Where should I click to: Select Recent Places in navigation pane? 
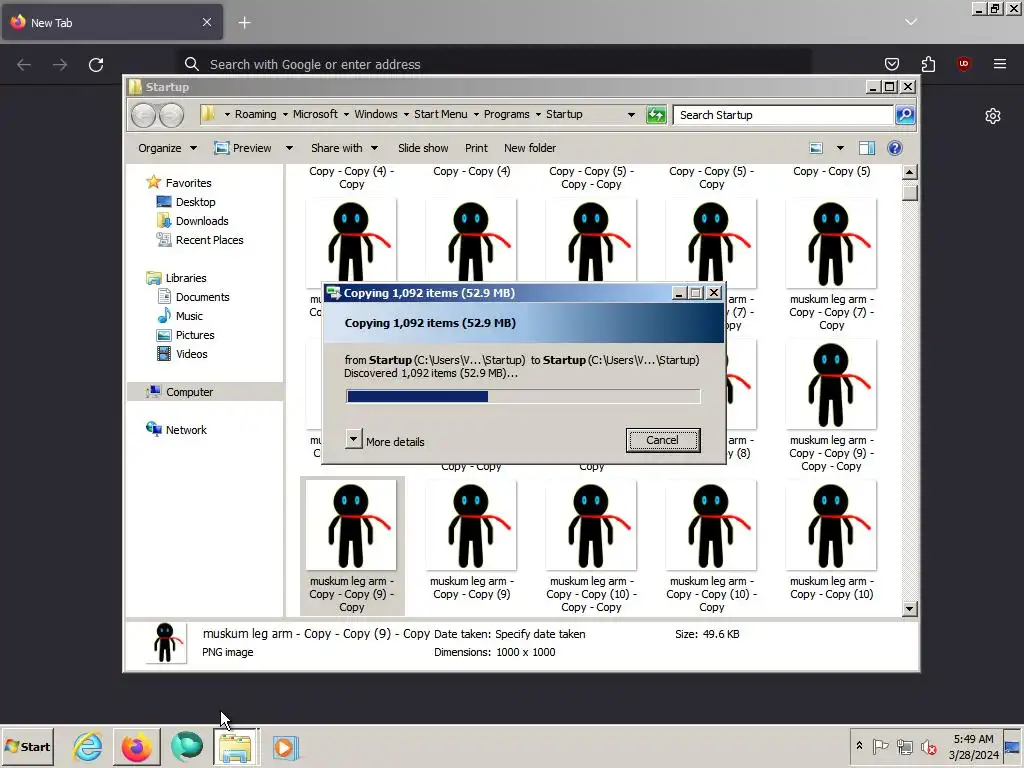(208, 240)
